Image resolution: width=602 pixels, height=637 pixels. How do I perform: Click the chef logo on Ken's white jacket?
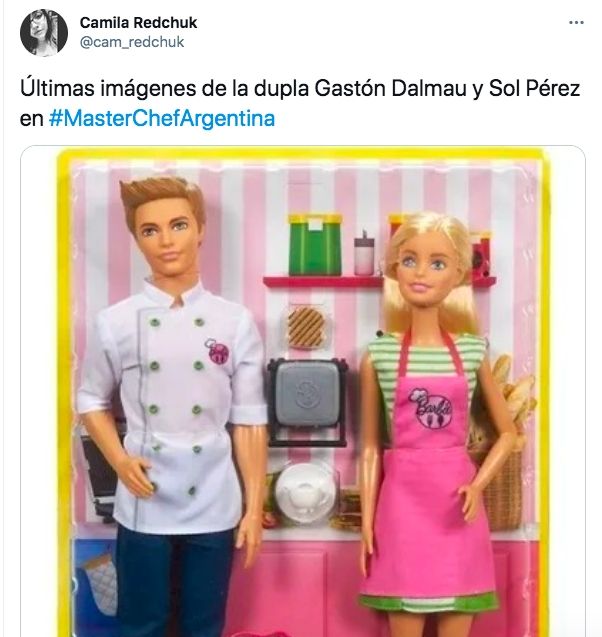point(217,350)
